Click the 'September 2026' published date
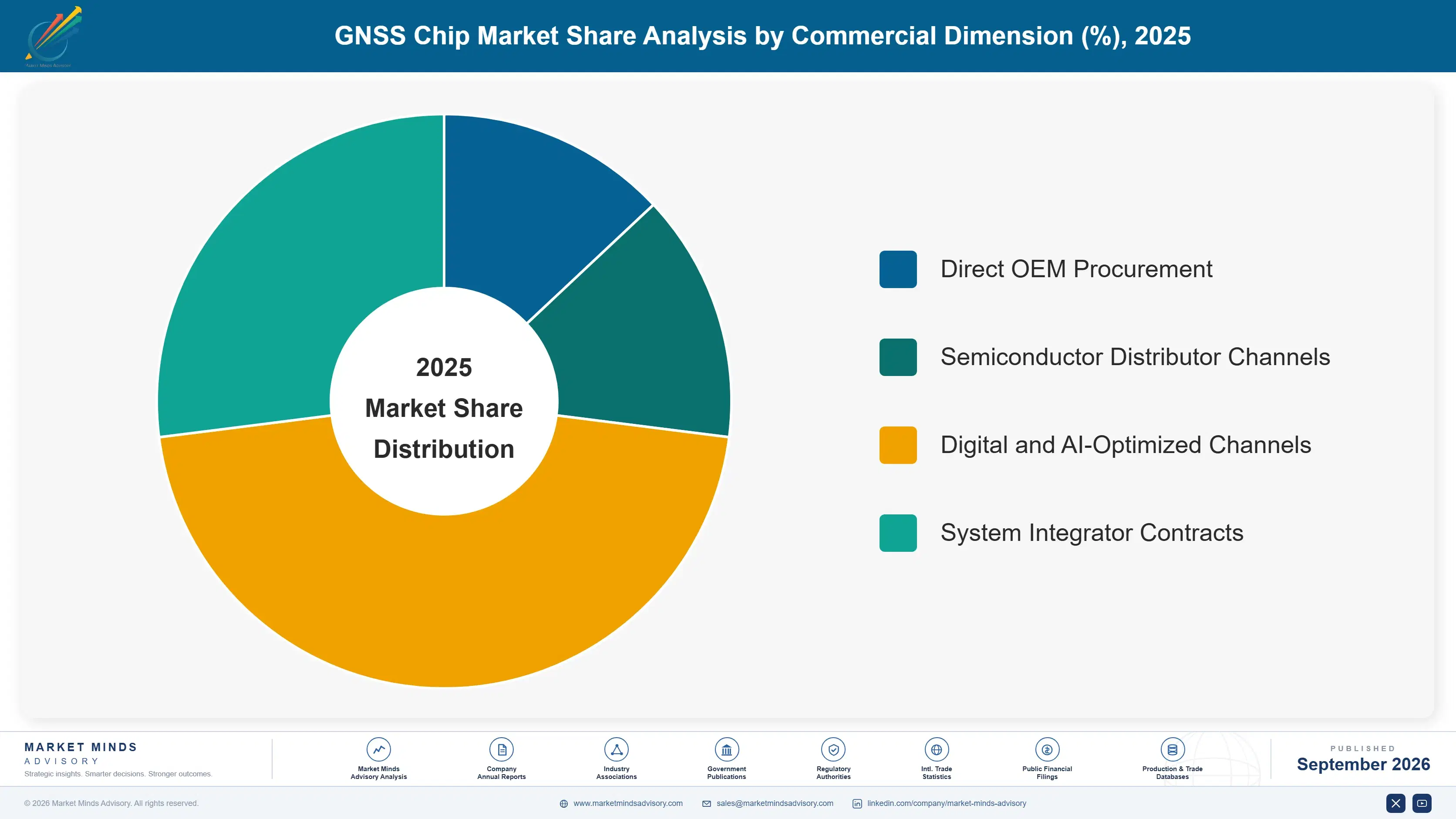 (x=1363, y=764)
